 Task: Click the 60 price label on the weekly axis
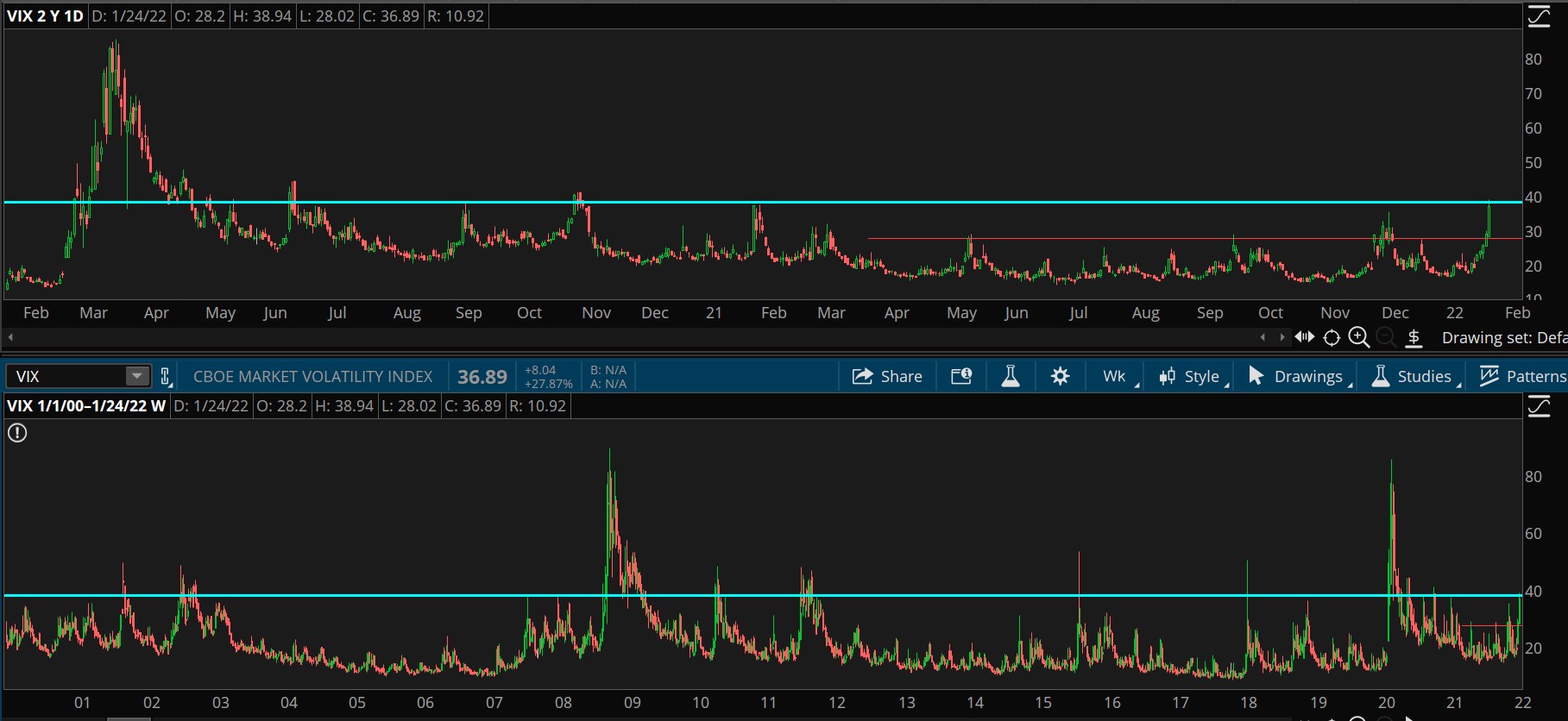point(1533,534)
